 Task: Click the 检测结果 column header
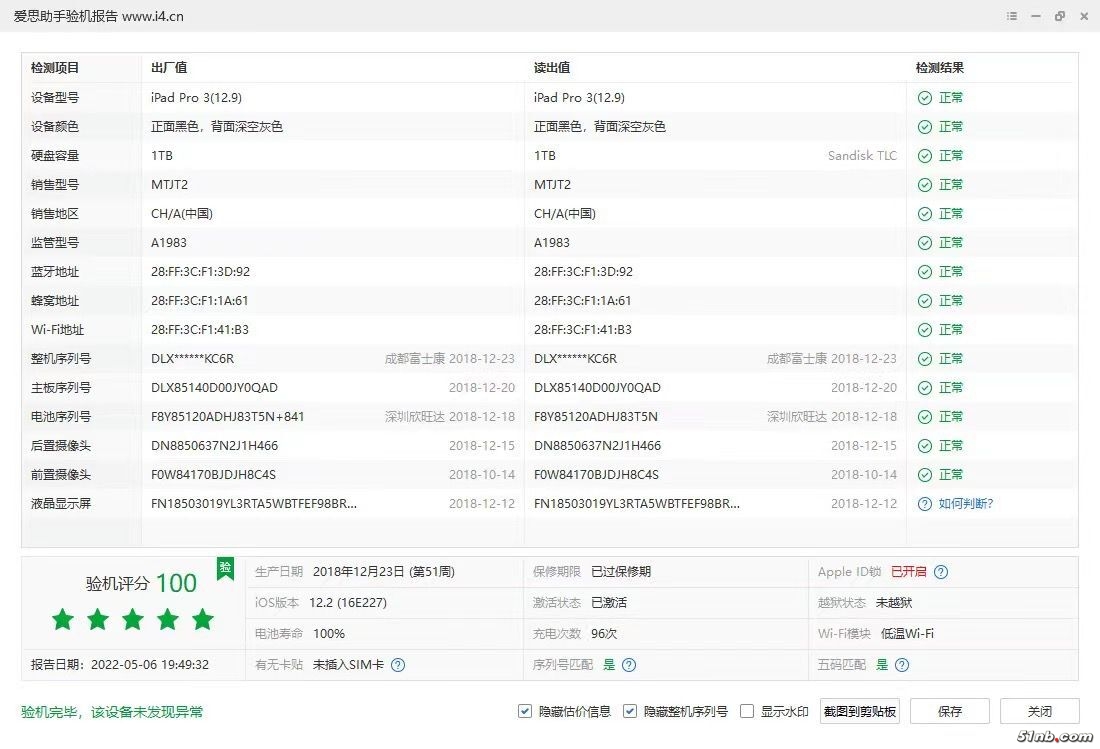pos(940,68)
